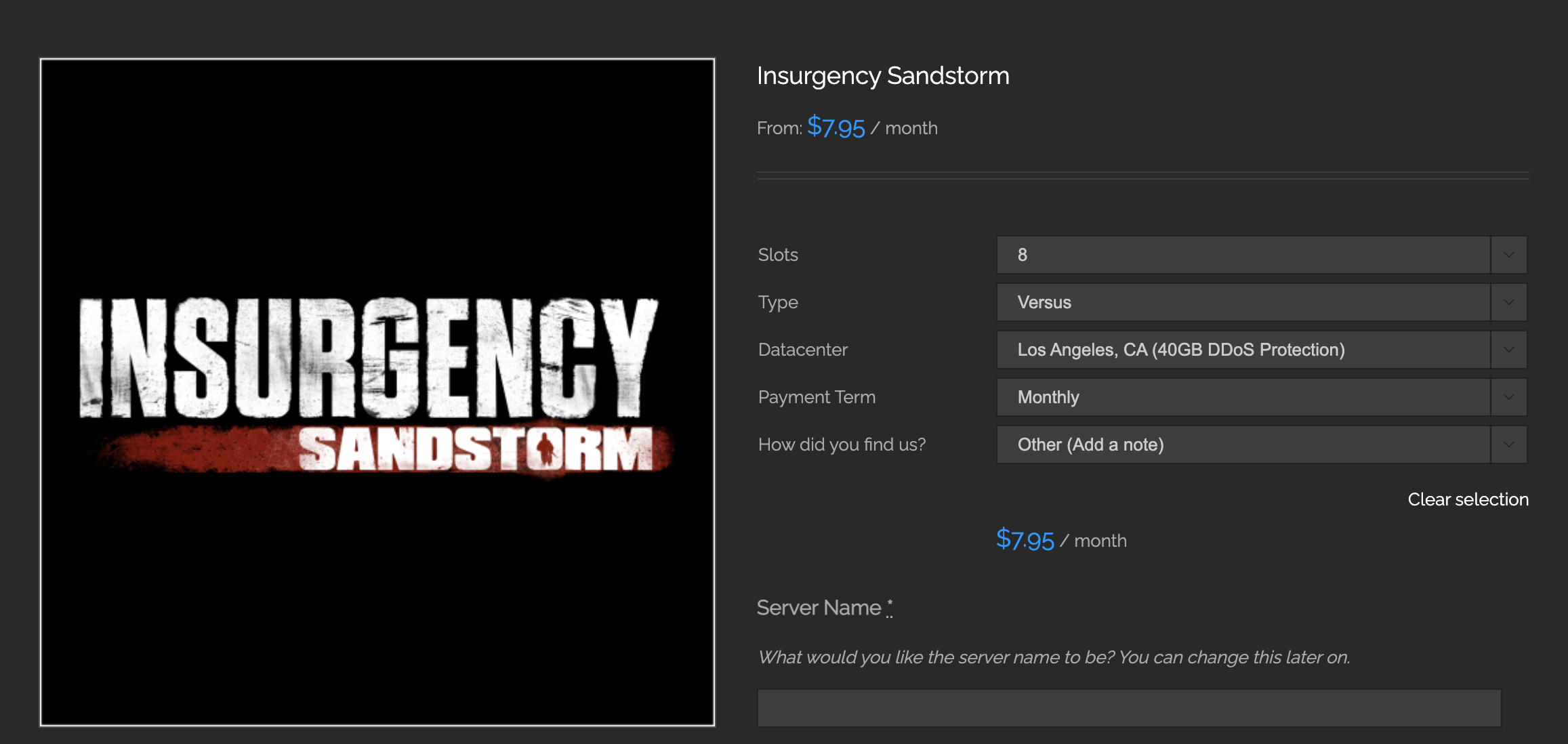The width and height of the screenshot is (1568, 744).
Task: Click the 'From: $7.95 / month' price text
Action: (x=847, y=127)
